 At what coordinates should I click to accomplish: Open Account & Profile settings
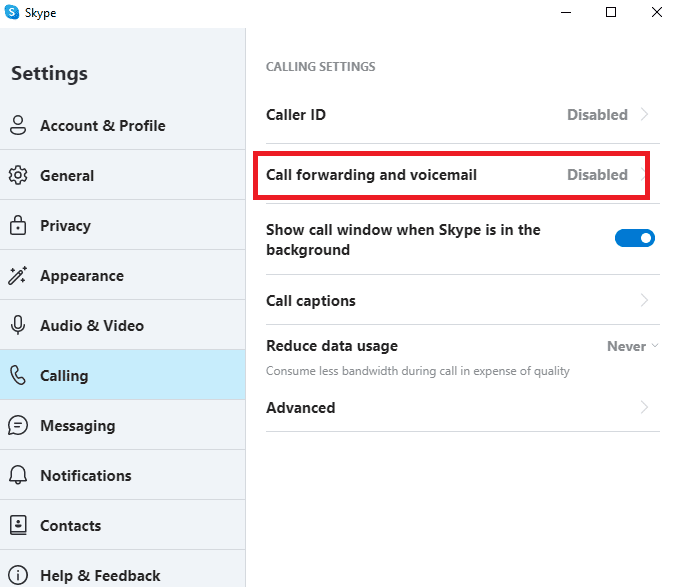tap(123, 125)
